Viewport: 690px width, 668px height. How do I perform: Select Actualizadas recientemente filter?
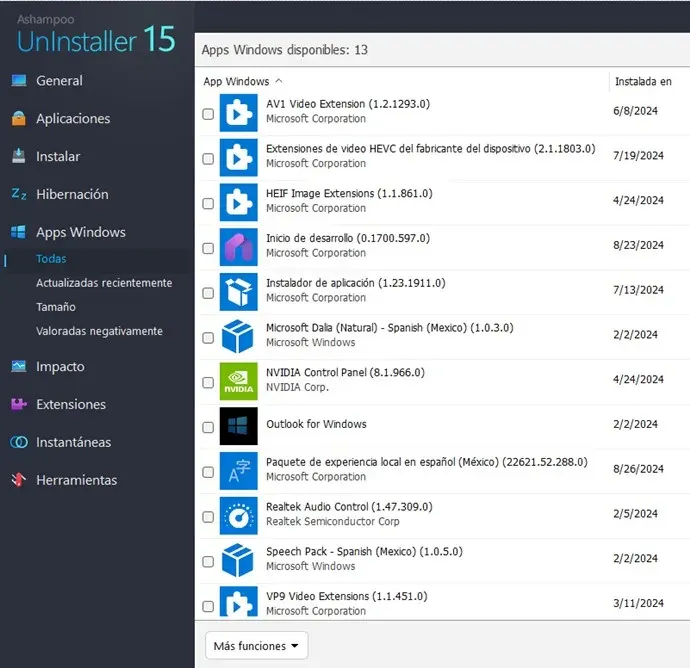pos(104,283)
